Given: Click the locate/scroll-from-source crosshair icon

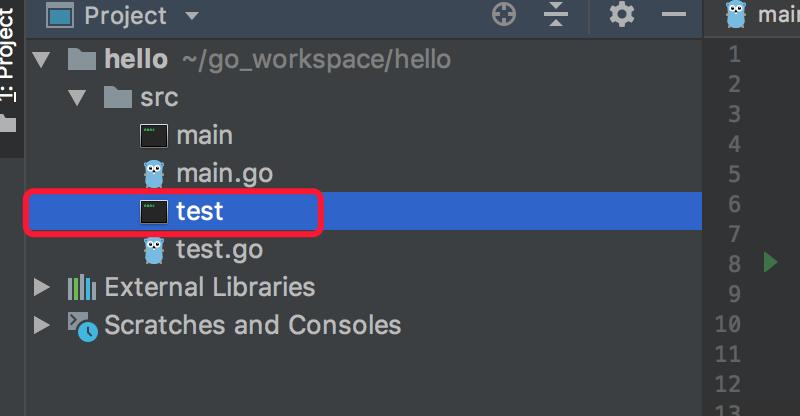Looking at the screenshot, I should click(504, 14).
